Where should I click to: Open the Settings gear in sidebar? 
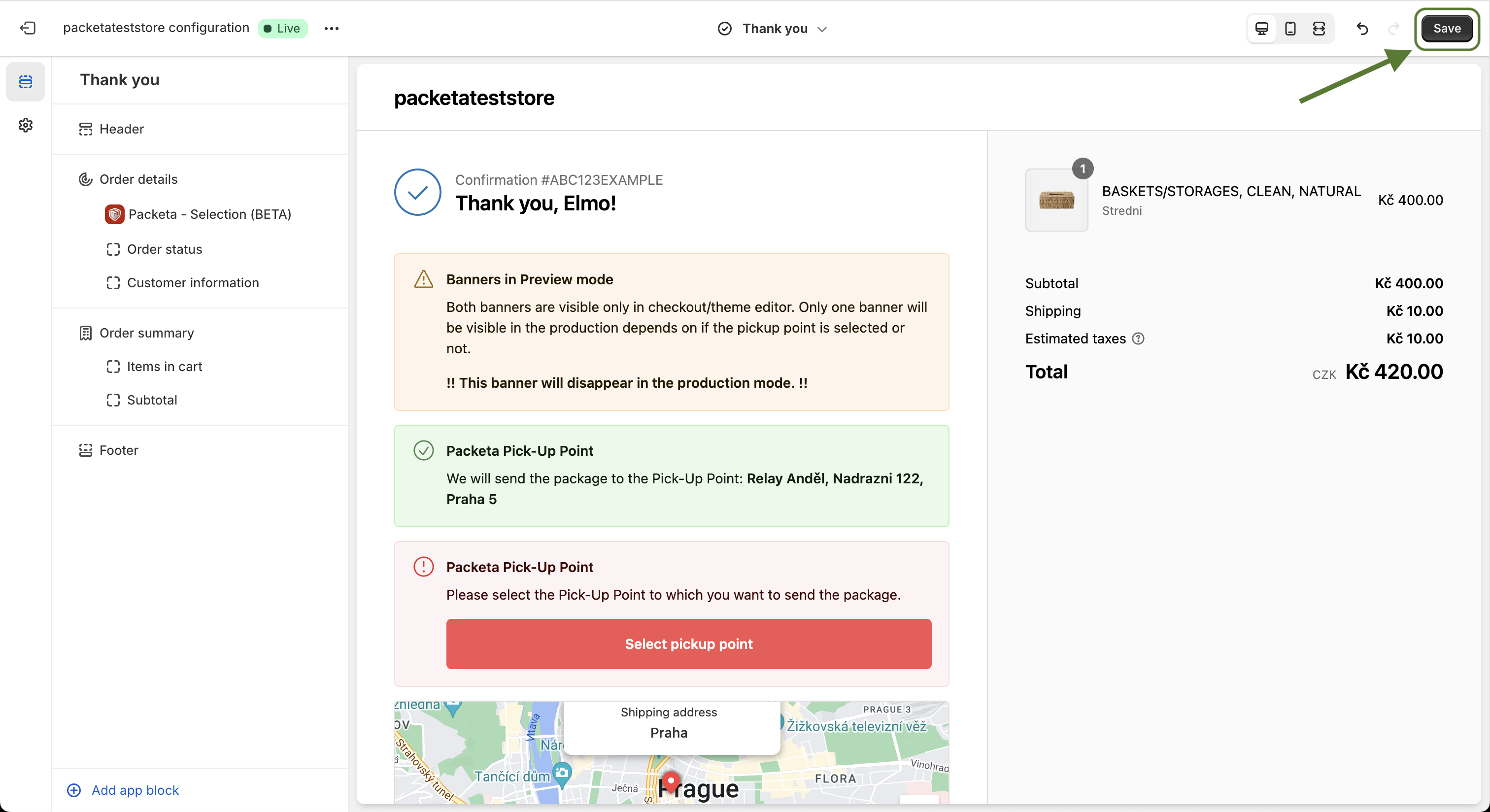[26, 125]
